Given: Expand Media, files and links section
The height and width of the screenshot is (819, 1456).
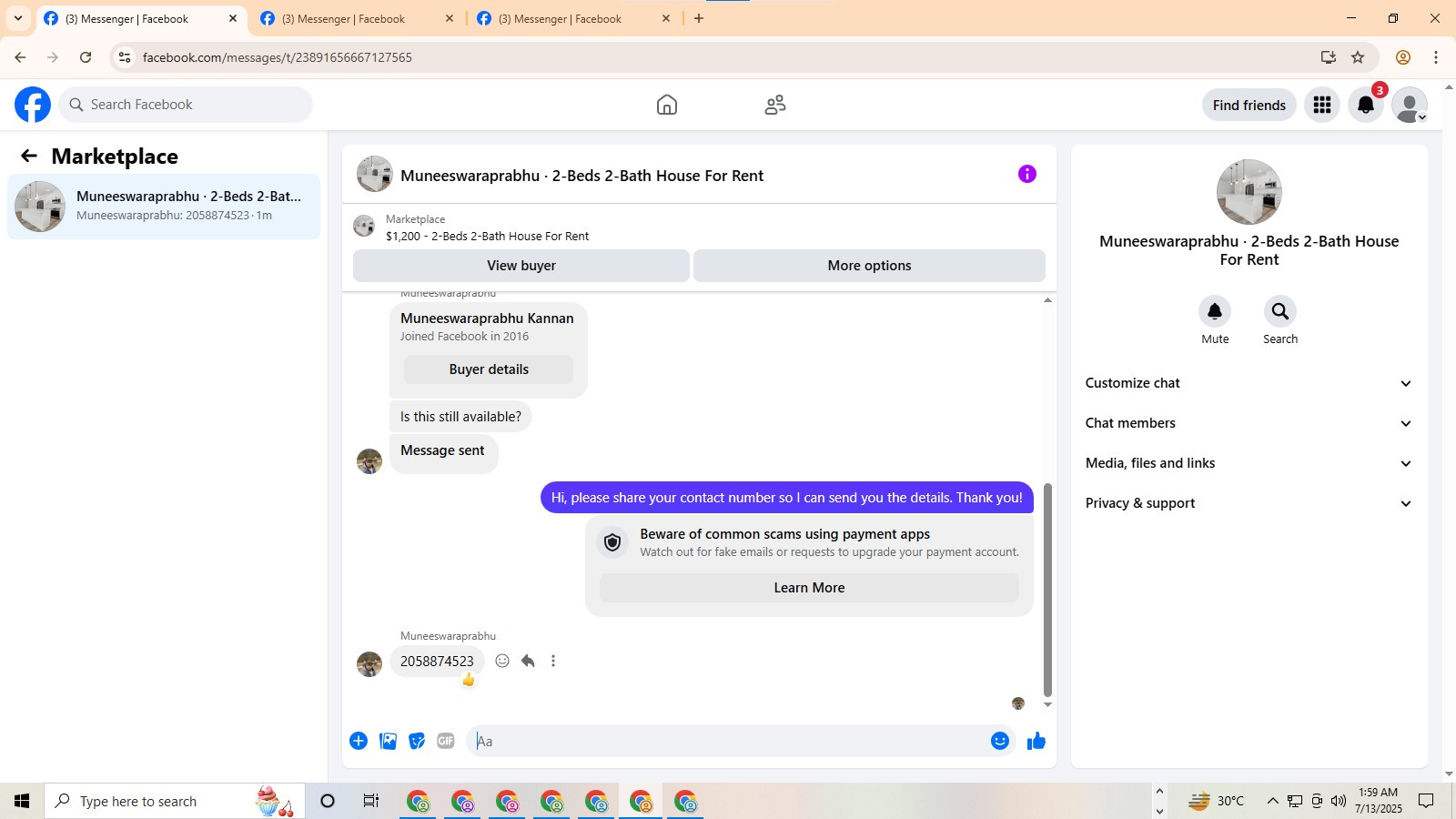Looking at the screenshot, I should click(x=1249, y=463).
